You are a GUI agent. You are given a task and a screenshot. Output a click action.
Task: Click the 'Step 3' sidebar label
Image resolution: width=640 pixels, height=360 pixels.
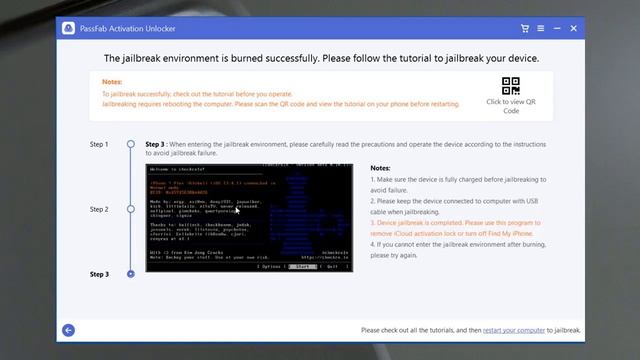99,274
